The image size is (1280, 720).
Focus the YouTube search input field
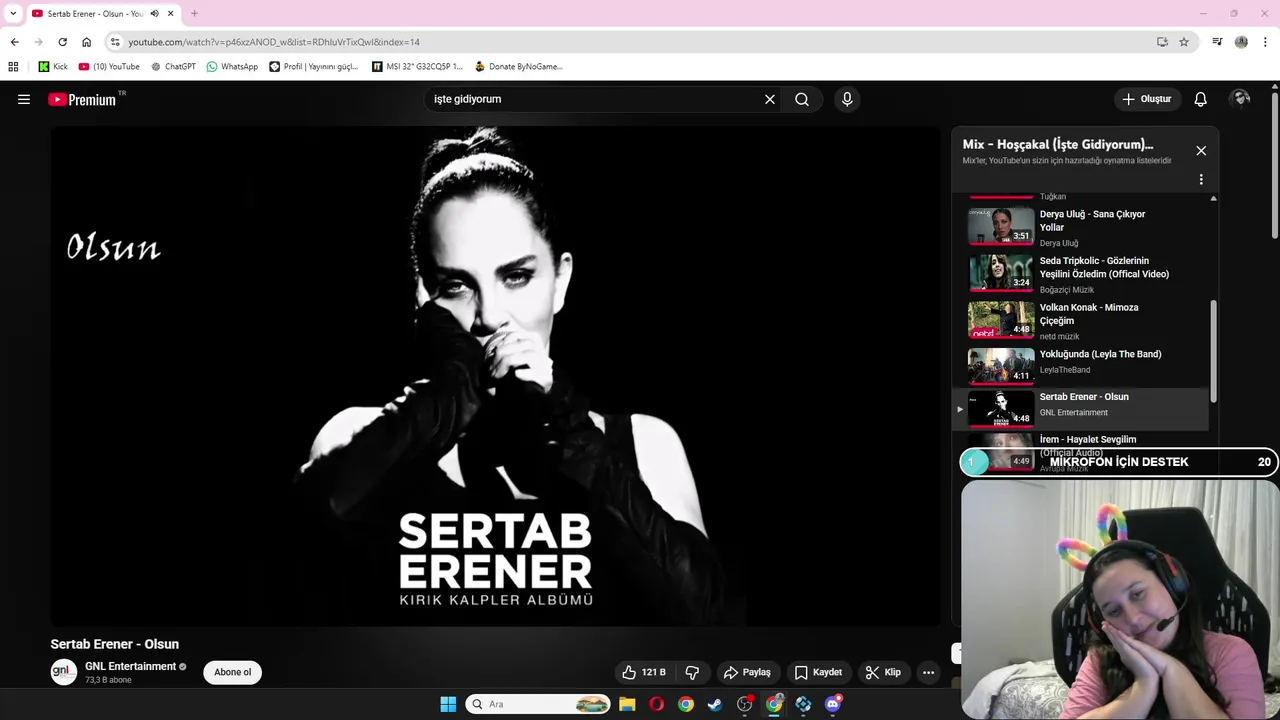(594, 99)
